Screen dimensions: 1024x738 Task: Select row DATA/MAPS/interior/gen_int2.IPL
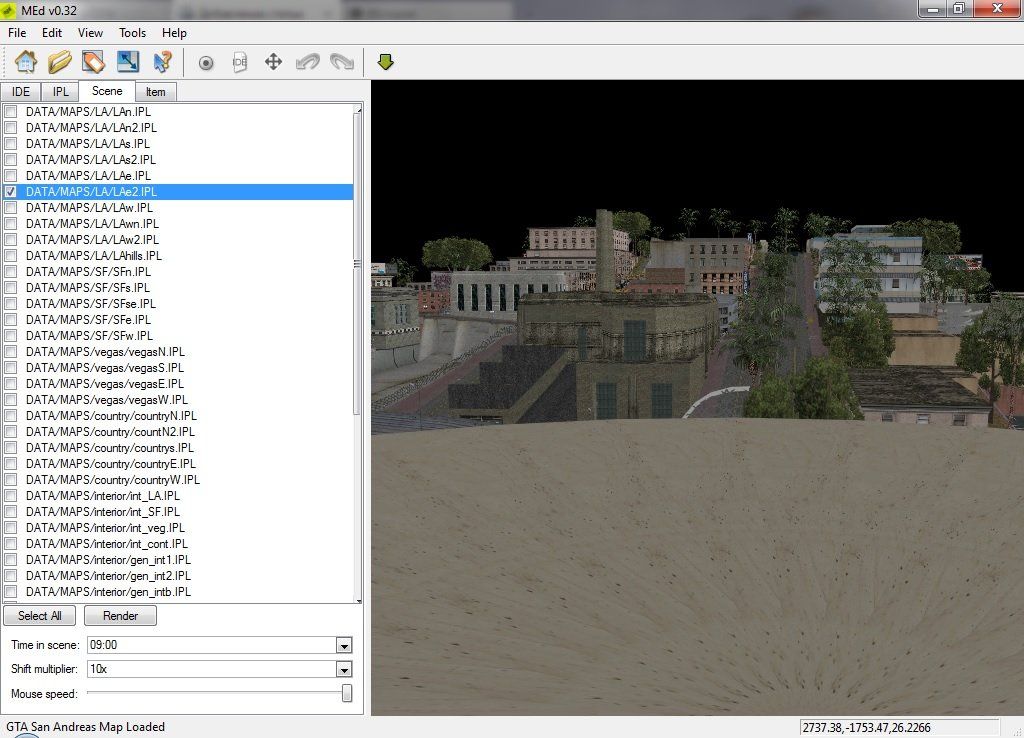pyautogui.click(x=178, y=575)
